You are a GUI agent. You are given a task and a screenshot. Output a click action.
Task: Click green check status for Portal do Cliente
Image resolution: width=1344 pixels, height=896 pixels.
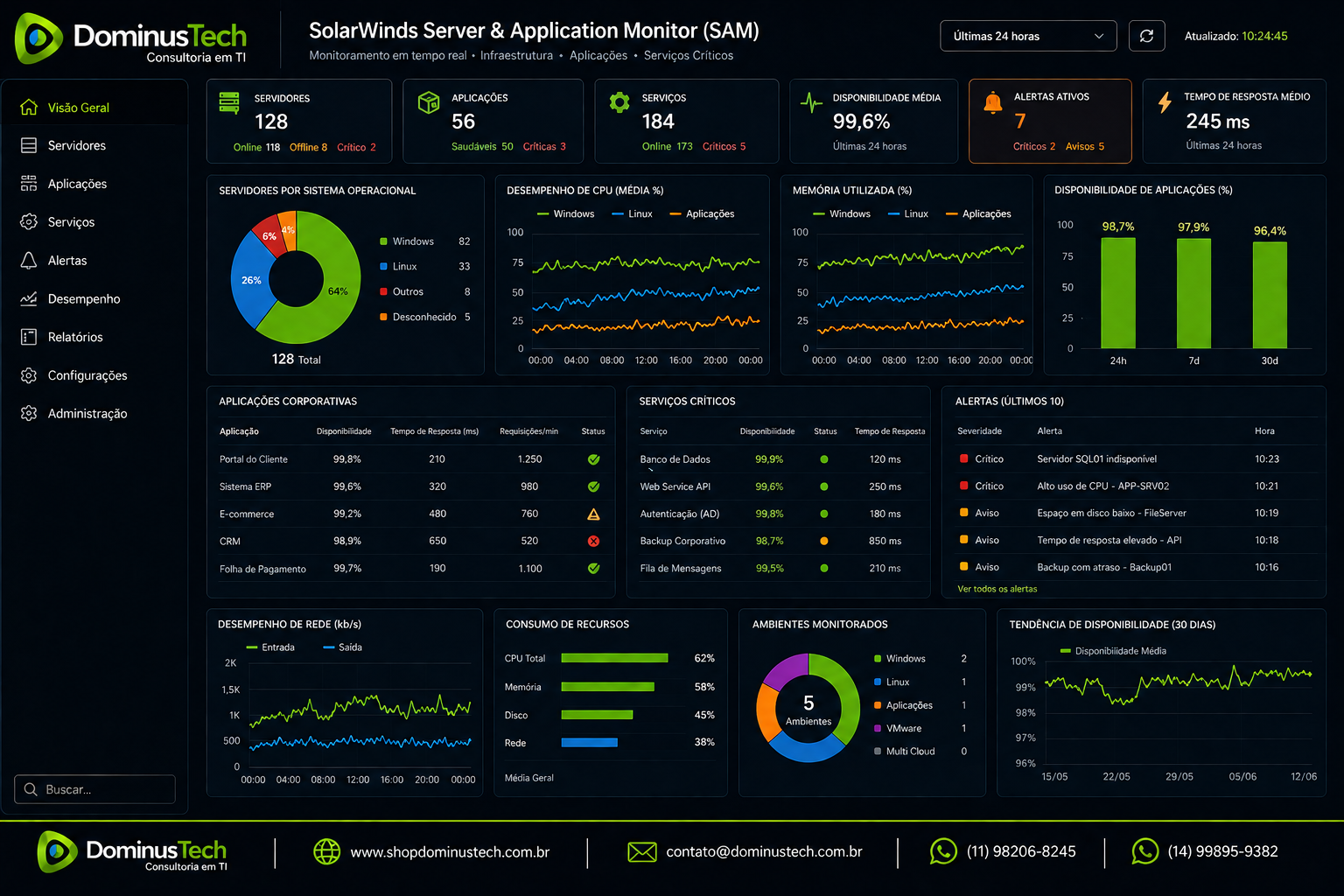pyautogui.click(x=593, y=459)
